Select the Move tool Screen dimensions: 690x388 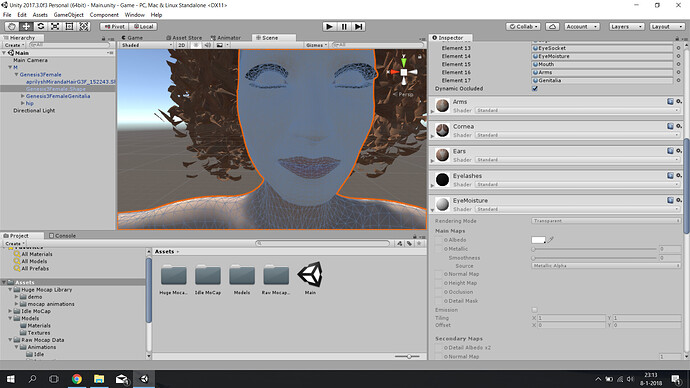26,26
